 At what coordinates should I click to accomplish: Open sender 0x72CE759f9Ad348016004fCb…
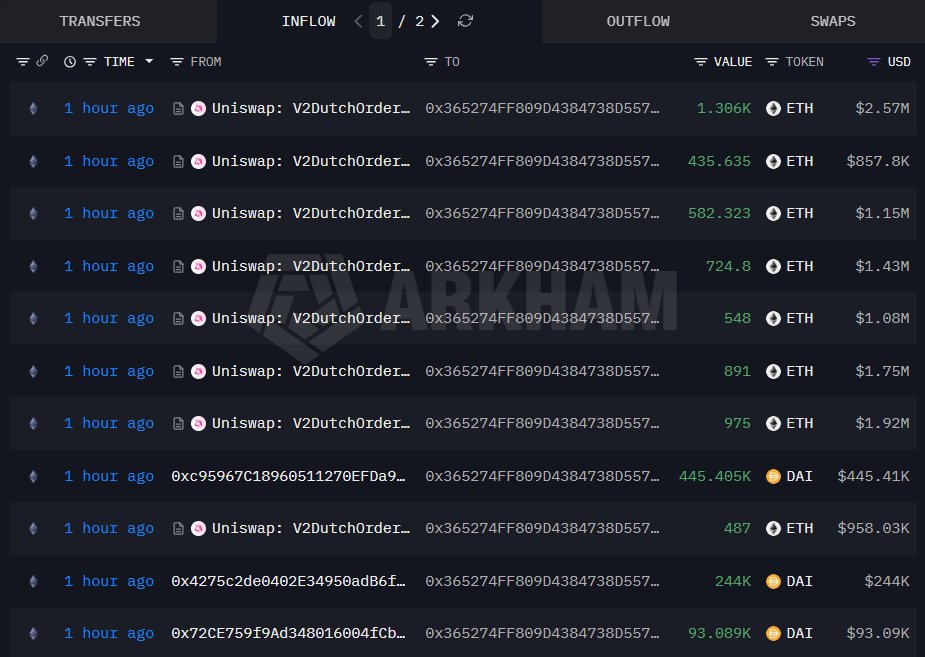tap(288, 633)
